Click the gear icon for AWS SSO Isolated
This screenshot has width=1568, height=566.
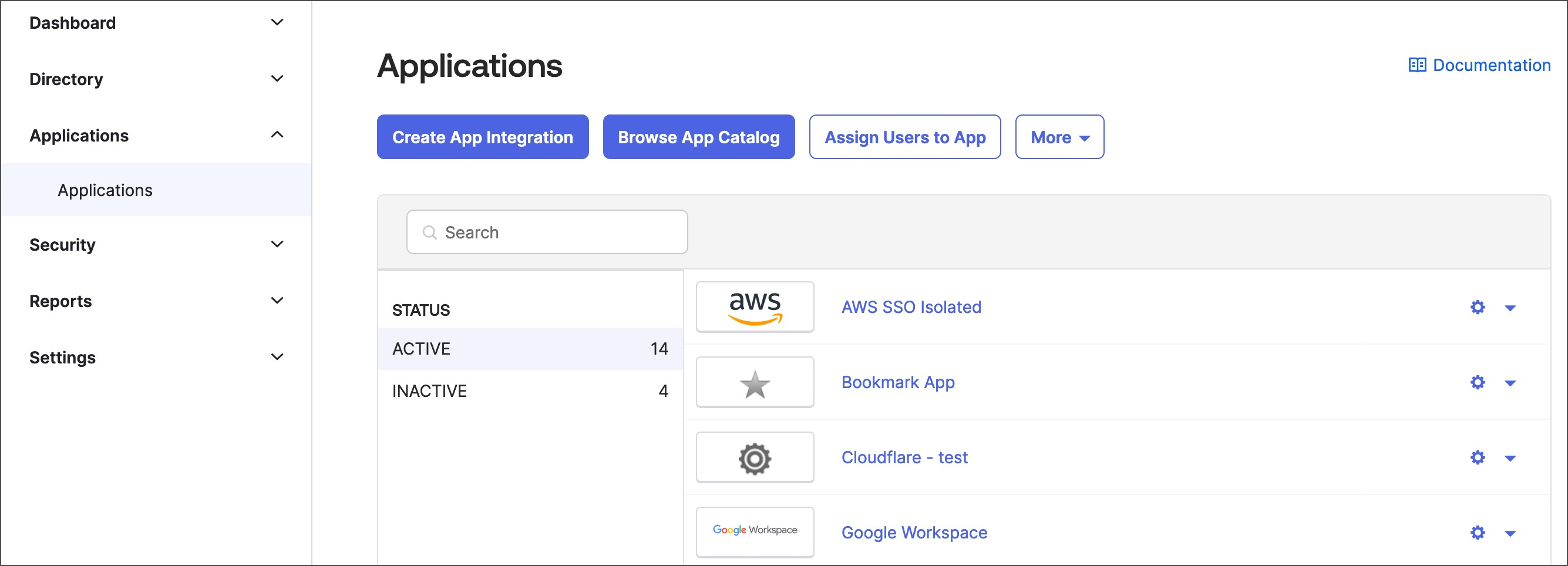[x=1478, y=307]
